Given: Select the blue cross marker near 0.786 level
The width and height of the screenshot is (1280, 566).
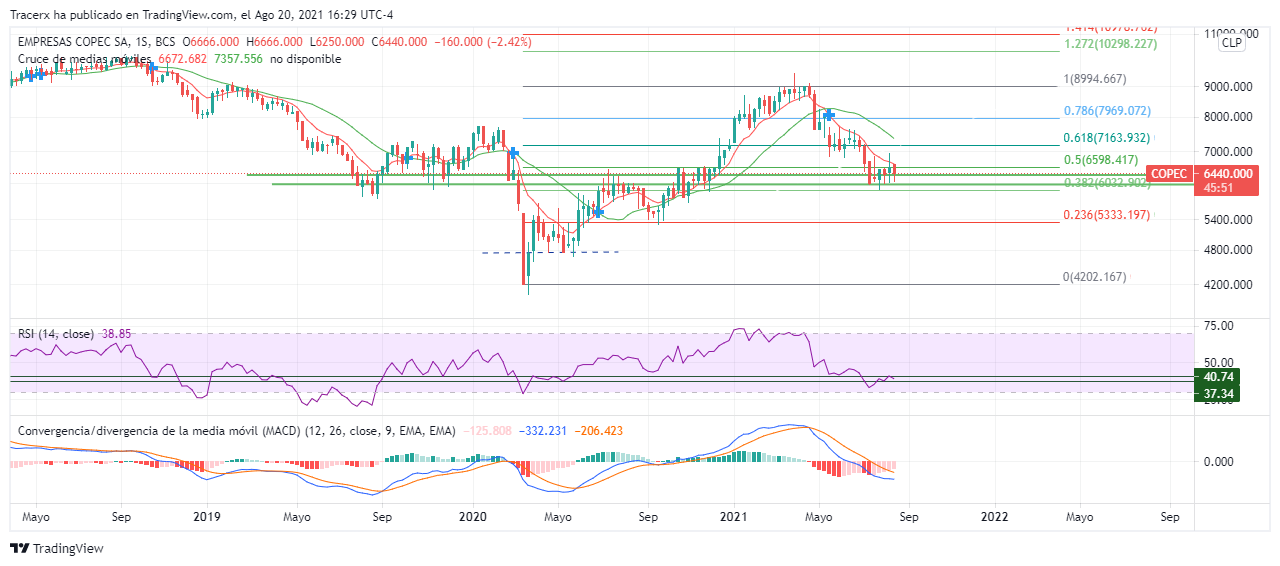Looking at the screenshot, I should click(x=829, y=116).
